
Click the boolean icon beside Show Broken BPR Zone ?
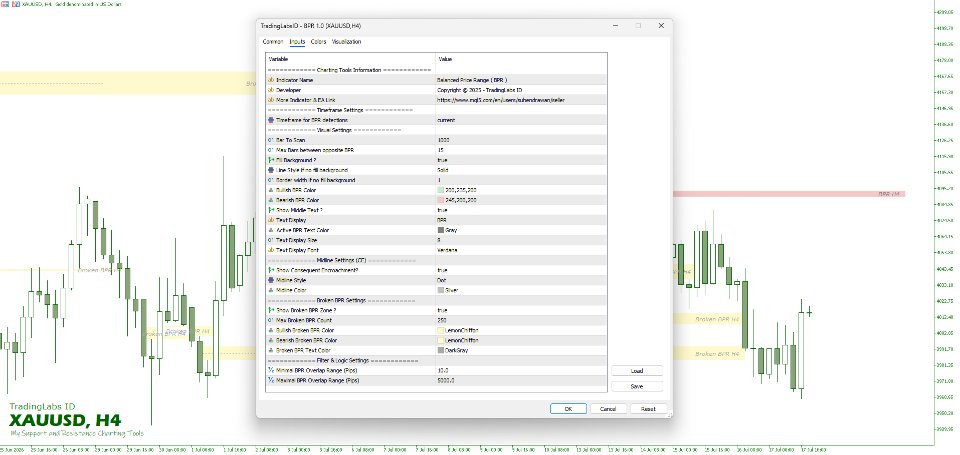pyautogui.click(x=271, y=310)
